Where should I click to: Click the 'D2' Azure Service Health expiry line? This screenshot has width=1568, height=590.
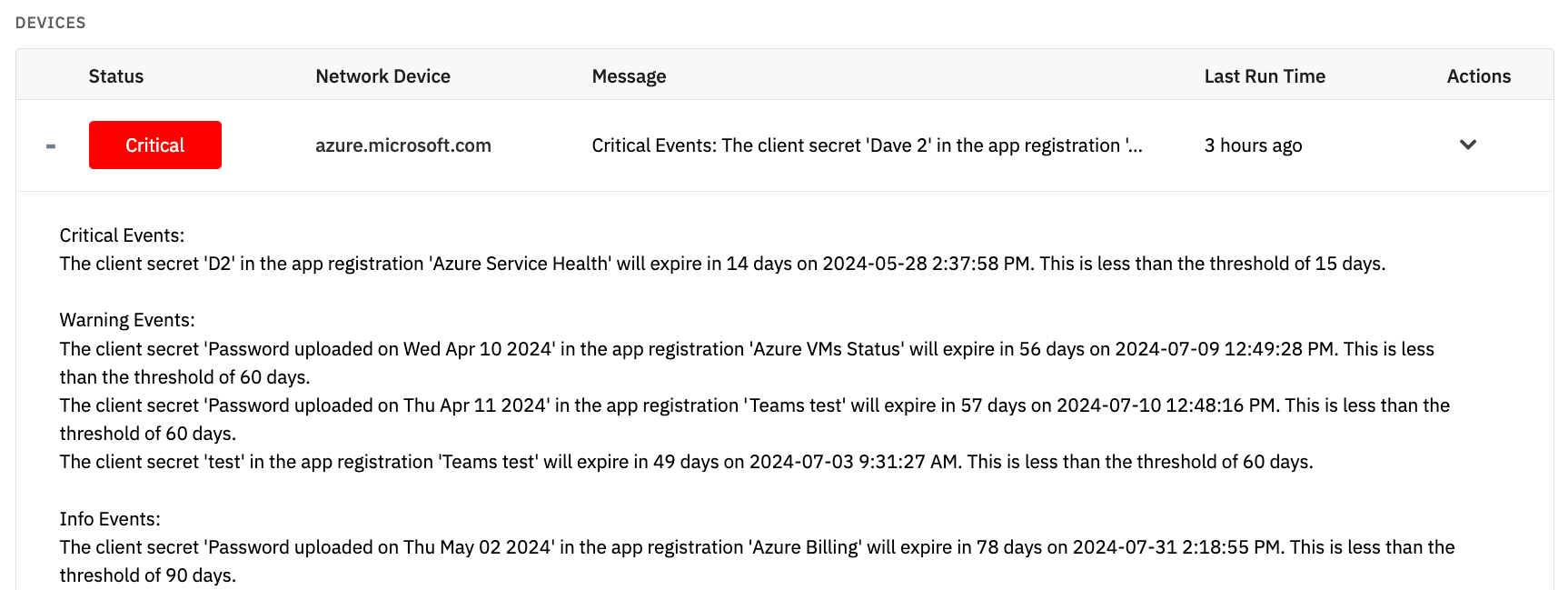[x=722, y=264]
